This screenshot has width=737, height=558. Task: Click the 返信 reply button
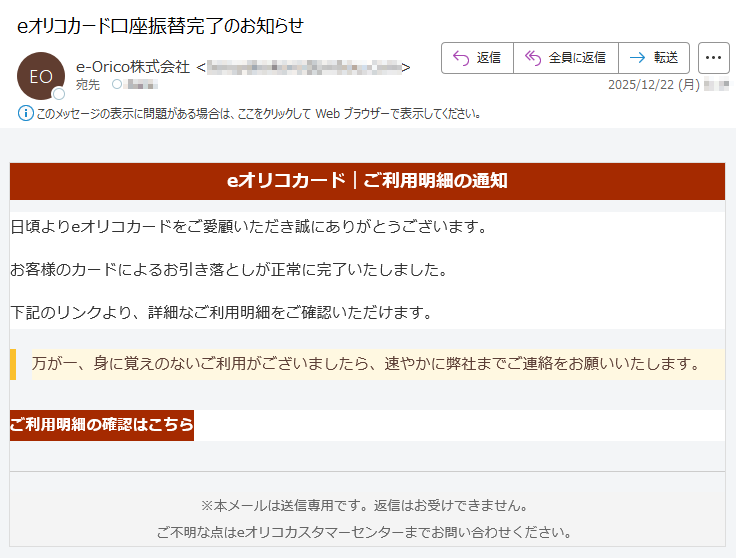coord(477,58)
